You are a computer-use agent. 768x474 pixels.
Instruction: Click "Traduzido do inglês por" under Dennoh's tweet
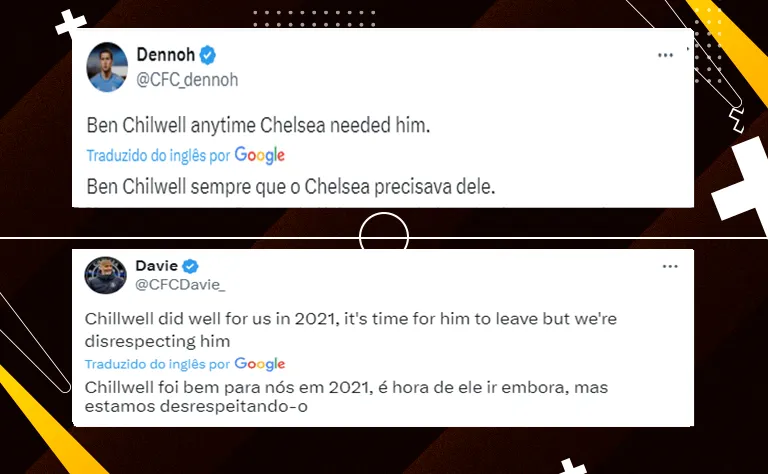point(158,156)
